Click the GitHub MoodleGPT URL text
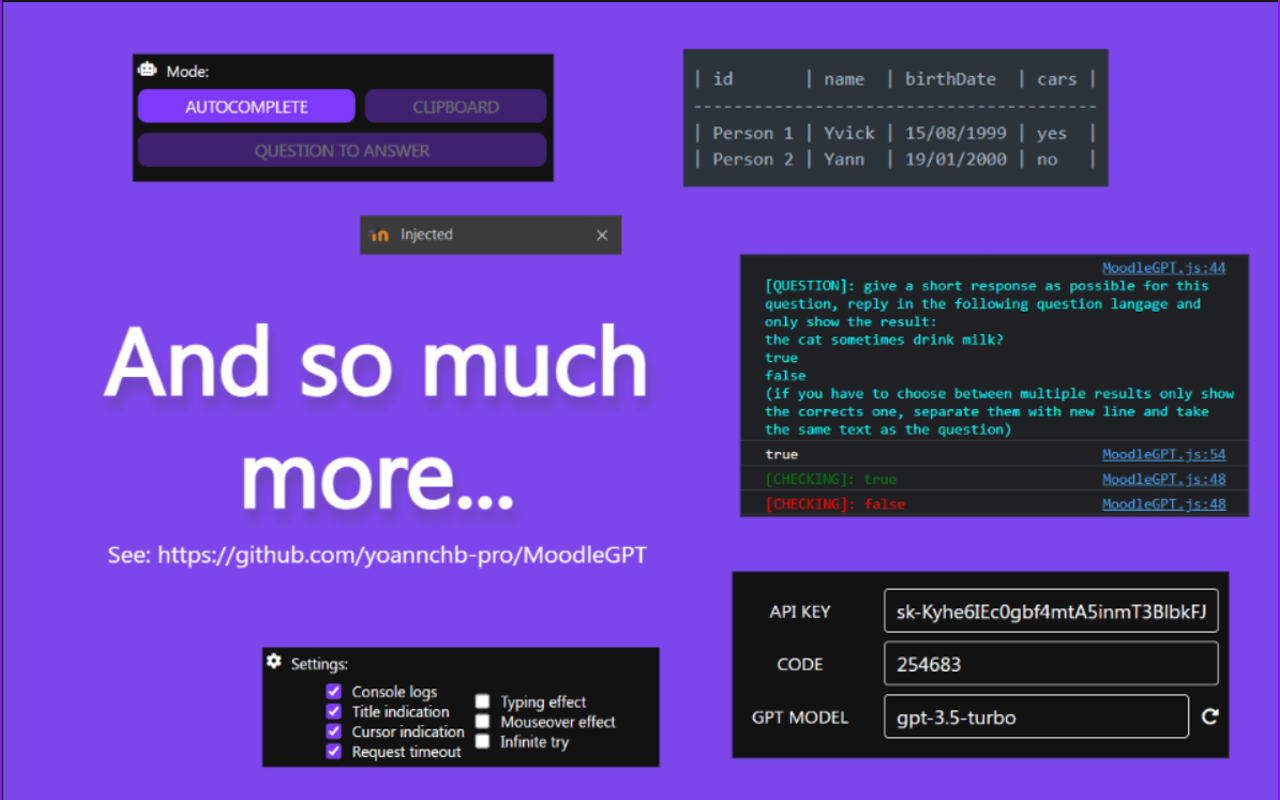Image resolution: width=1280 pixels, height=800 pixels. tap(402, 555)
